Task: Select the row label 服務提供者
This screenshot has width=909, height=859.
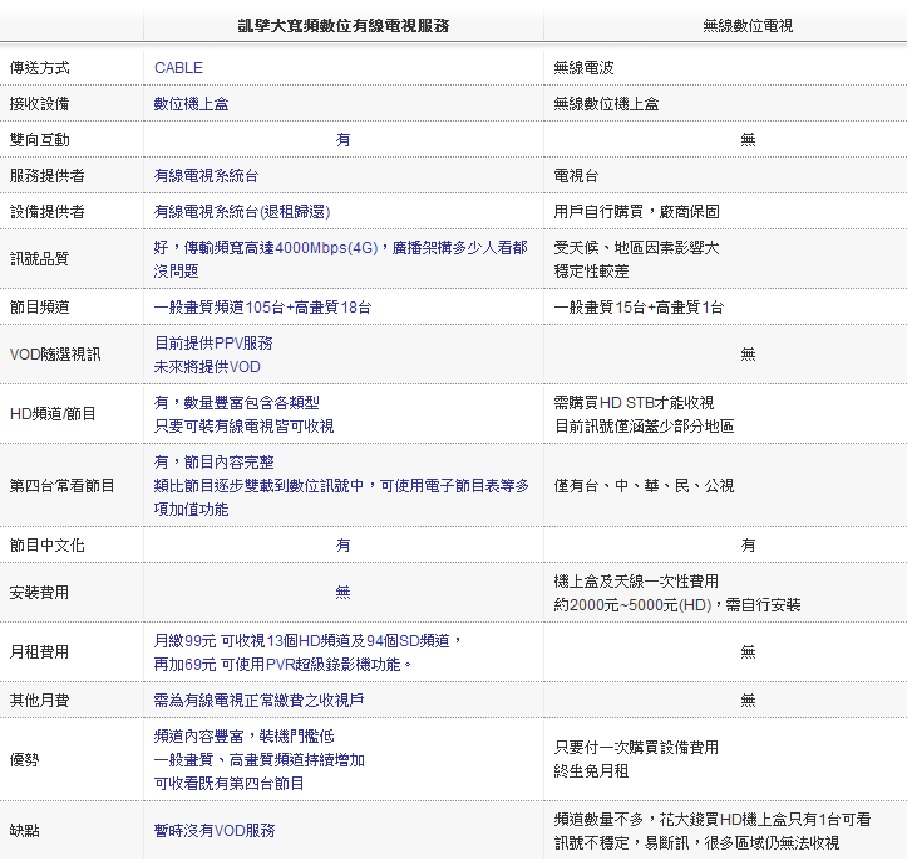Action: point(47,176)
